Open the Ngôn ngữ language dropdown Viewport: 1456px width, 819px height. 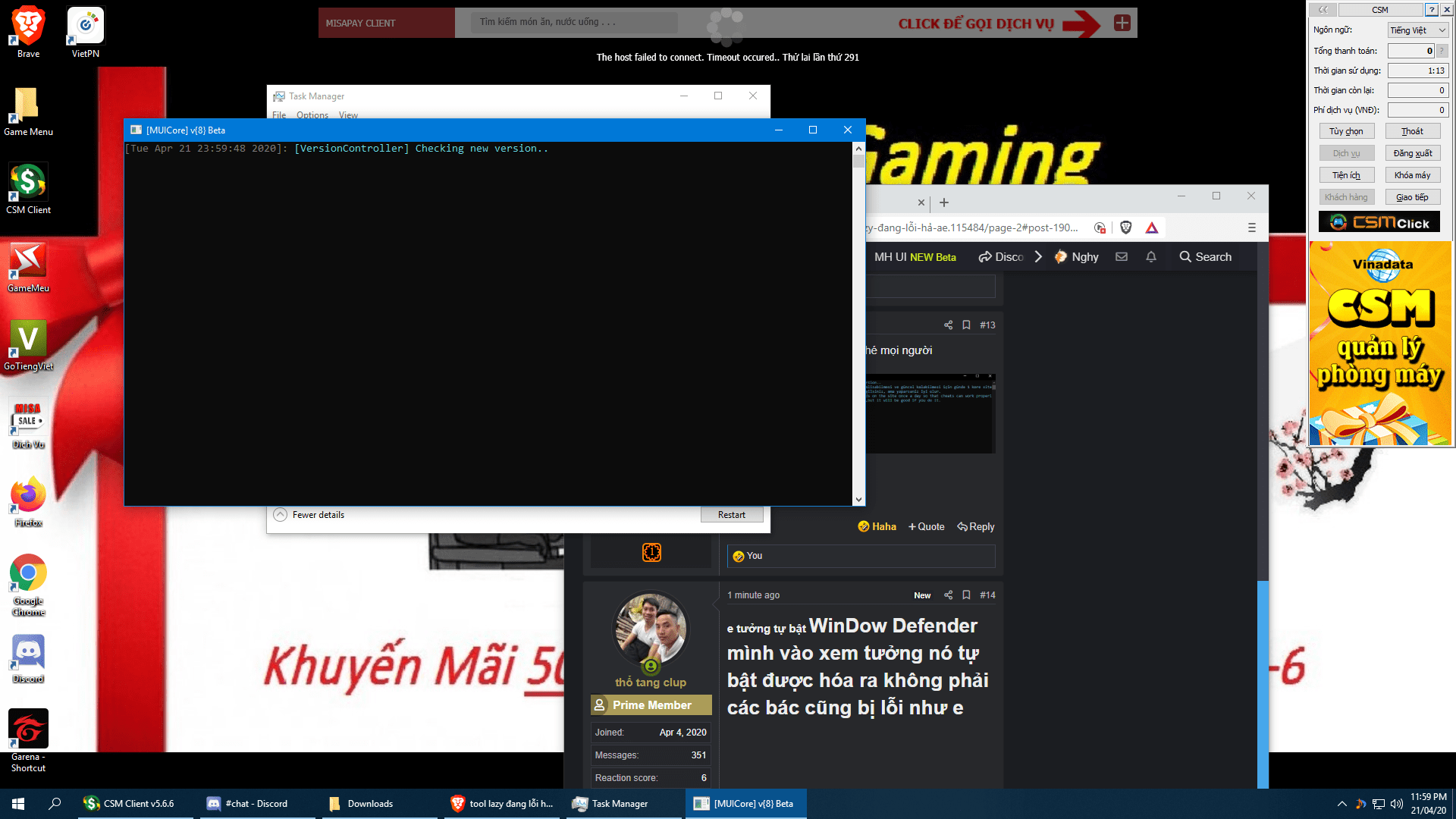coord(1418,30)
